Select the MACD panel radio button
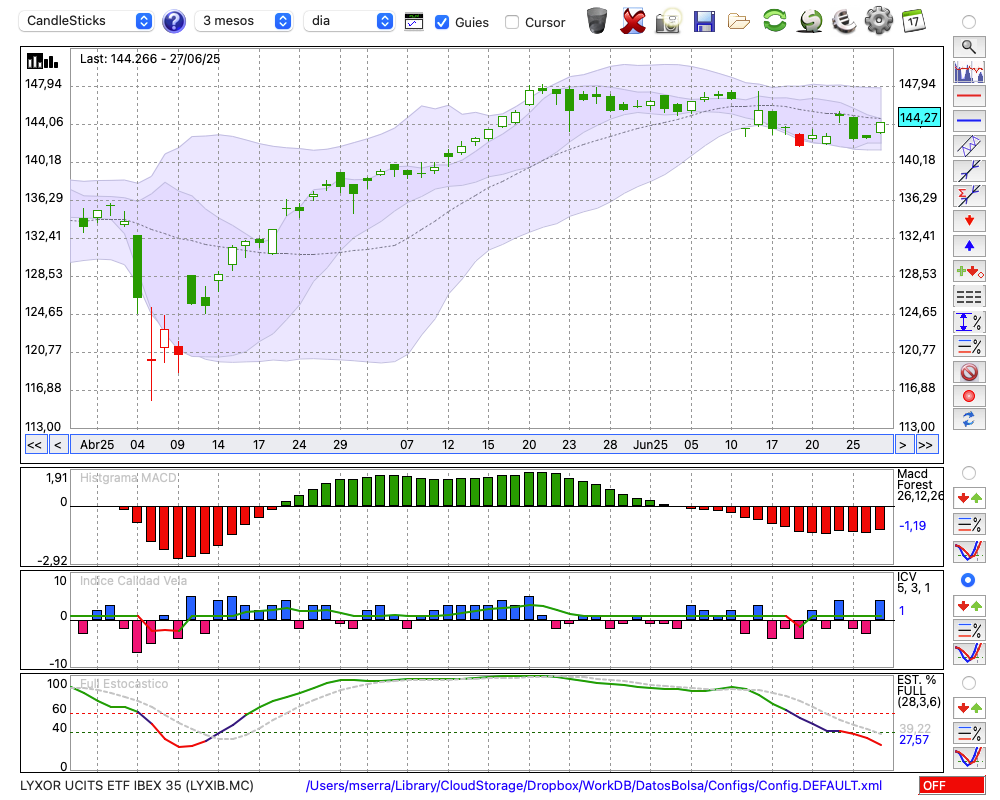Viewport: 1000px width, 800px height. pos(969,473)
